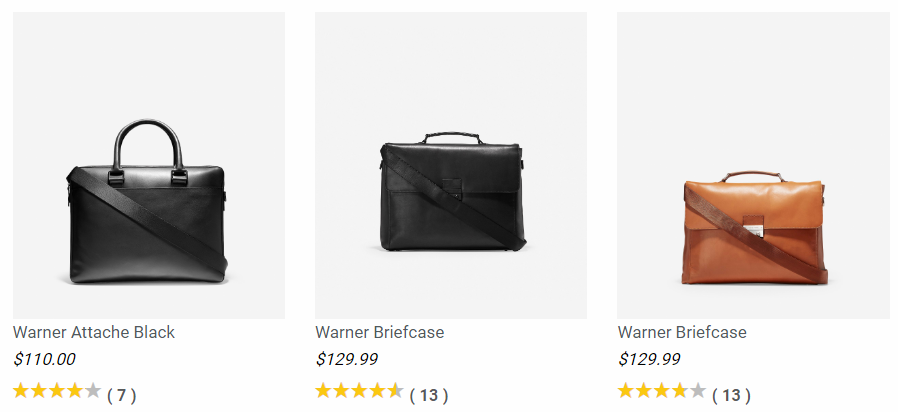Select the $110.00 price text
This screenshot has height=412, width=898.
point(44,360)
